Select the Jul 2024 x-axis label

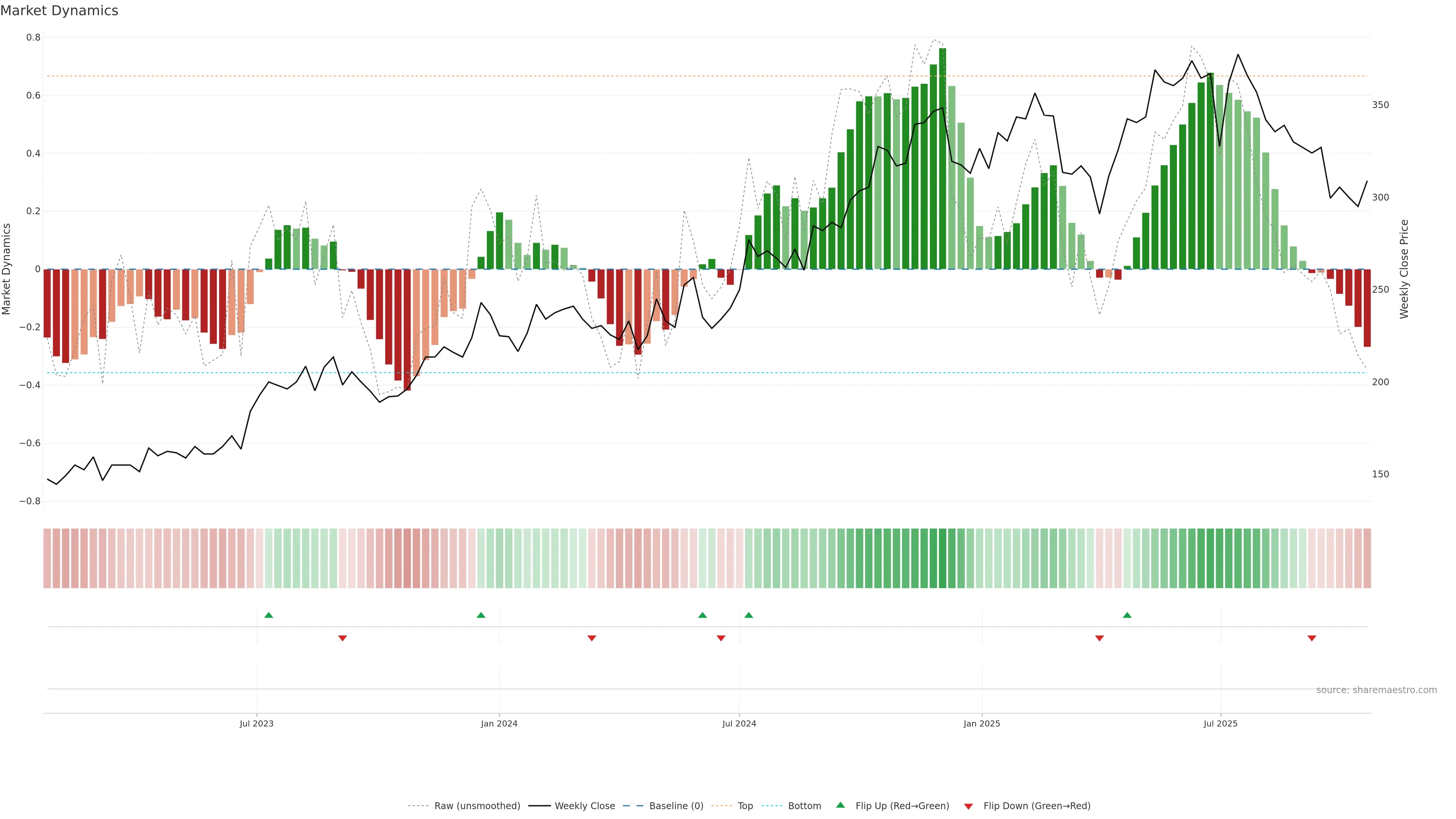click(x=739, y=723)
